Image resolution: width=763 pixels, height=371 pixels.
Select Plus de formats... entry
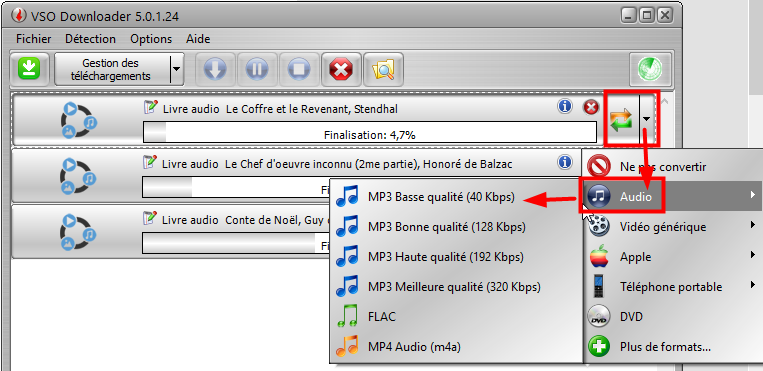(x=672, y=347)
